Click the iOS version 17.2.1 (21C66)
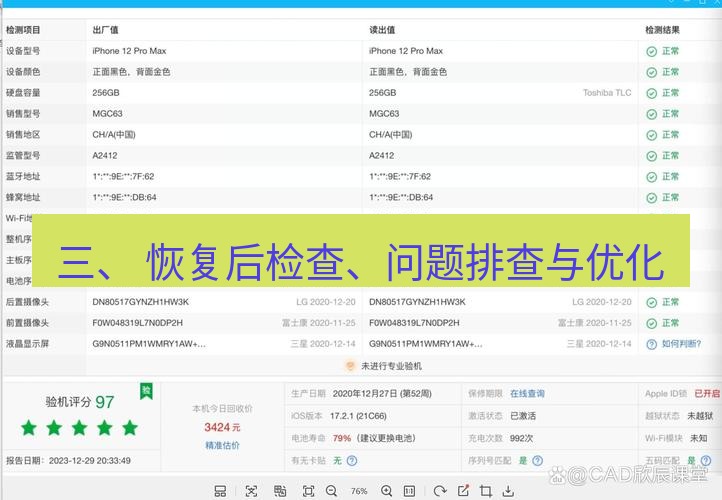Viewport: 722px width, 500px height. pos(358,416)
